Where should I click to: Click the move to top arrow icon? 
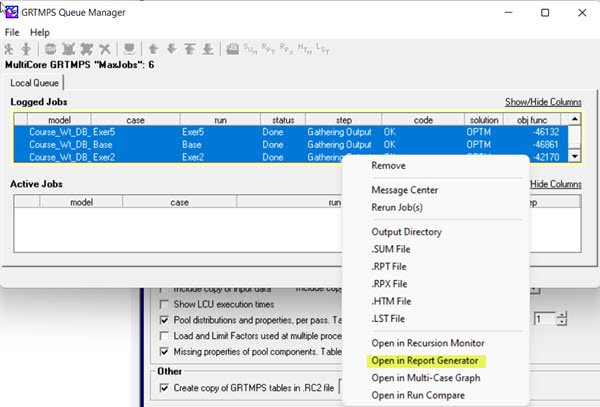point(189,48)
